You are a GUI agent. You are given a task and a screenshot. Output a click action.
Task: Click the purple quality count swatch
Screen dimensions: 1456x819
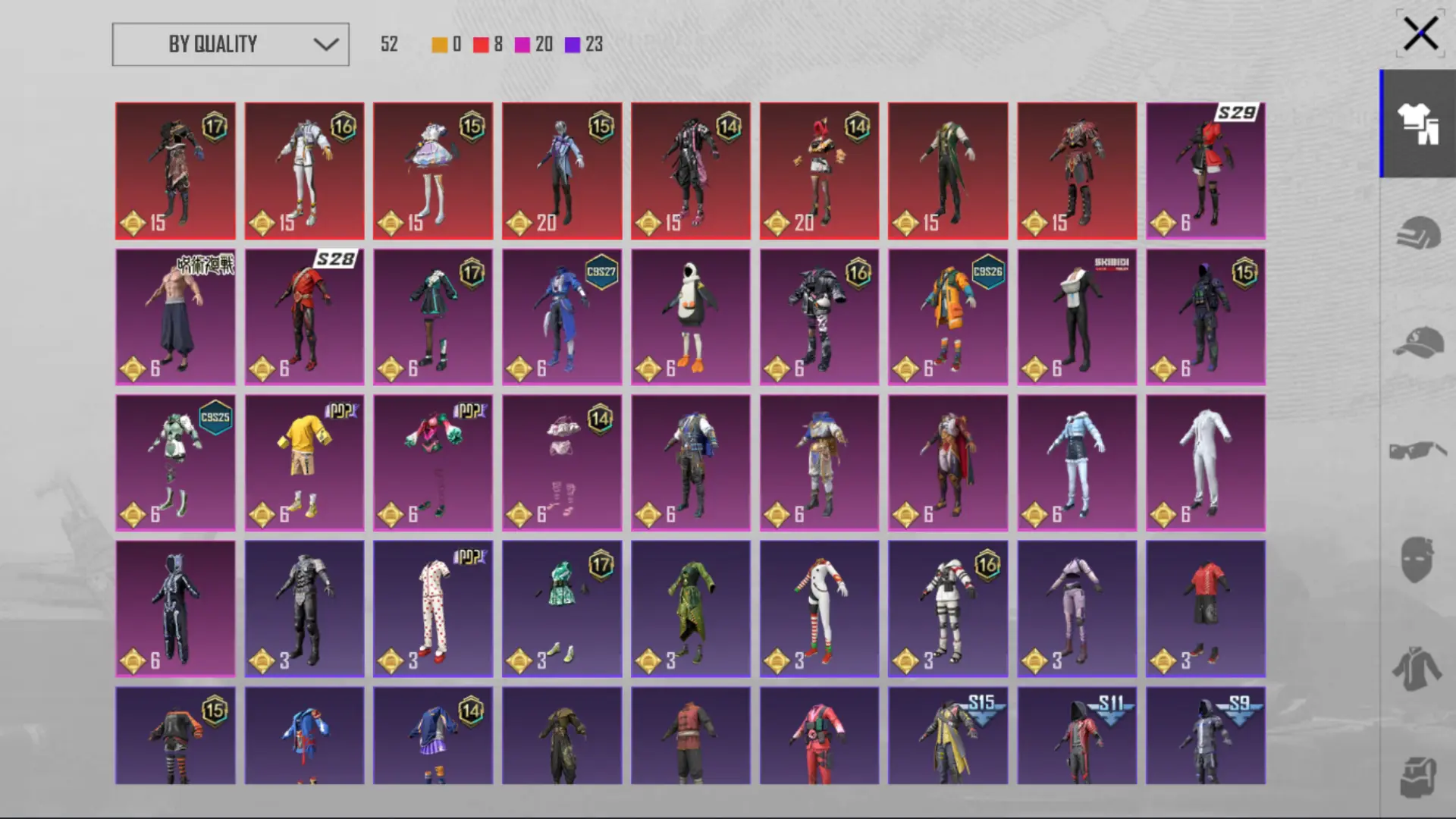[573, 45]
